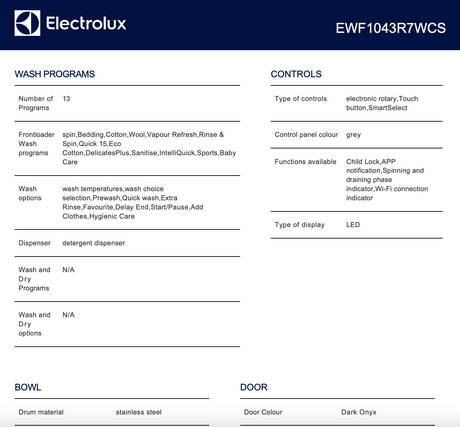
Task: Select the detergent dispenser value
Action: (x=94, y=243)
